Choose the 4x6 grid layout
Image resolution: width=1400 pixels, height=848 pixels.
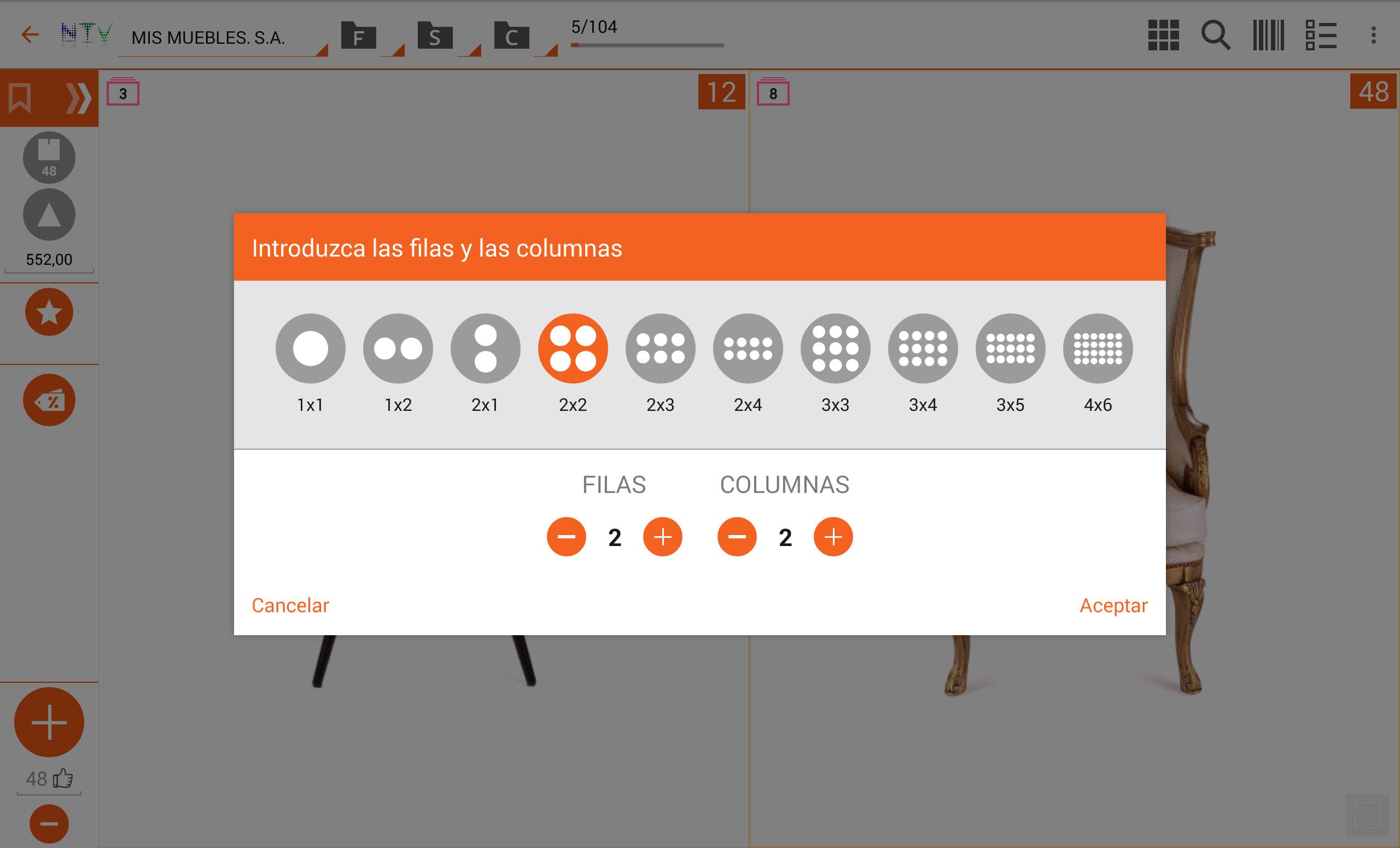tap(1098, 349)
